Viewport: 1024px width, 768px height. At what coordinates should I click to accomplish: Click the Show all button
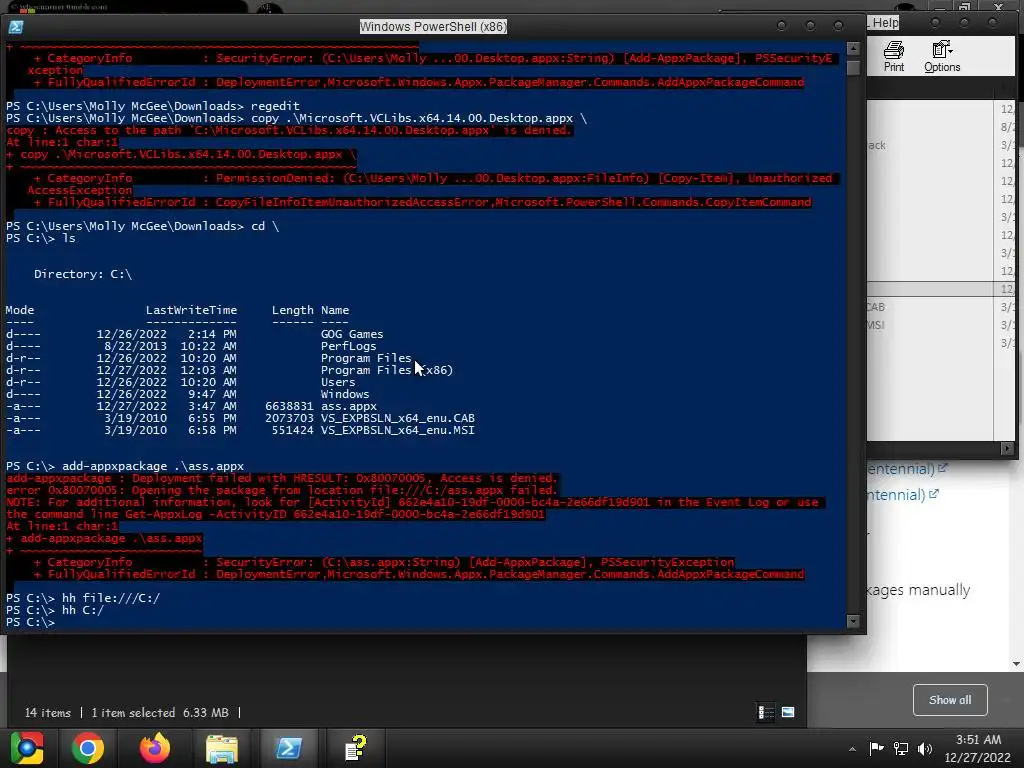tap(950, 700)
